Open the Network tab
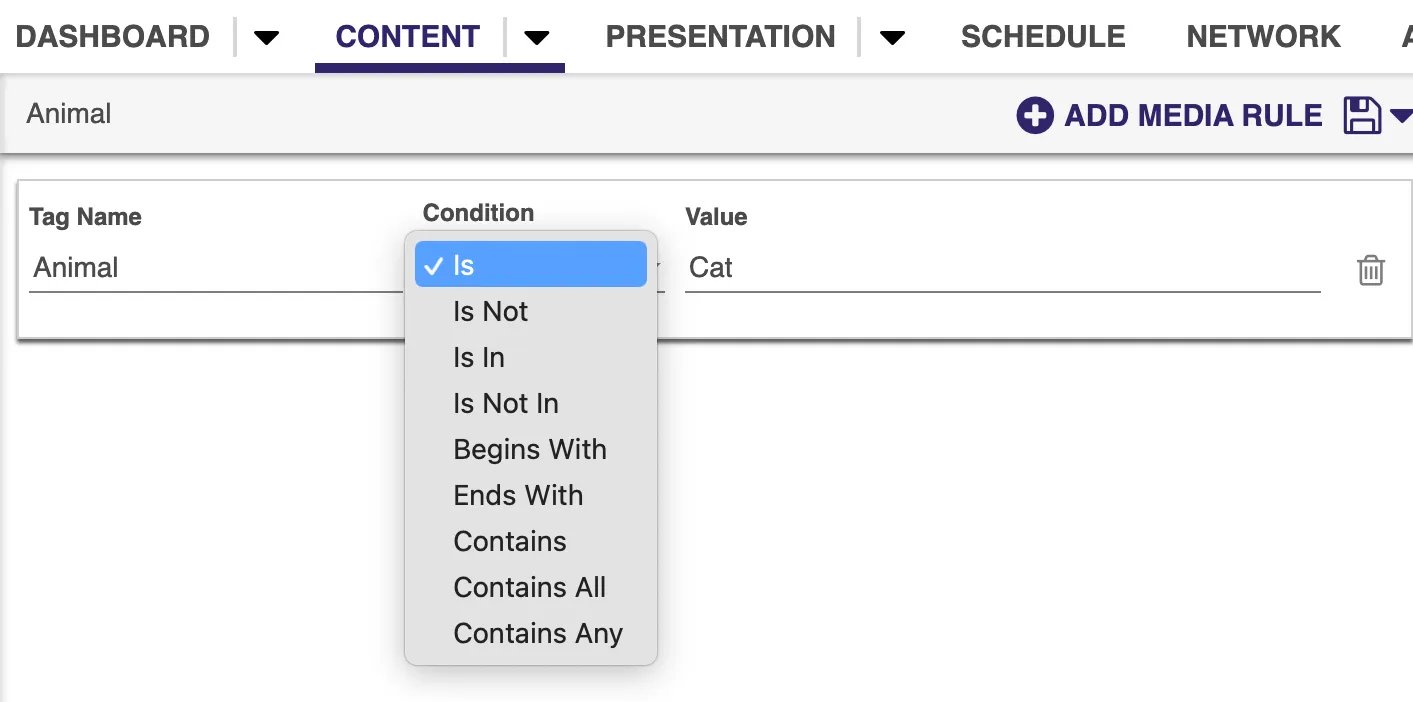 pyautogui.click(x=1263, y=37)
